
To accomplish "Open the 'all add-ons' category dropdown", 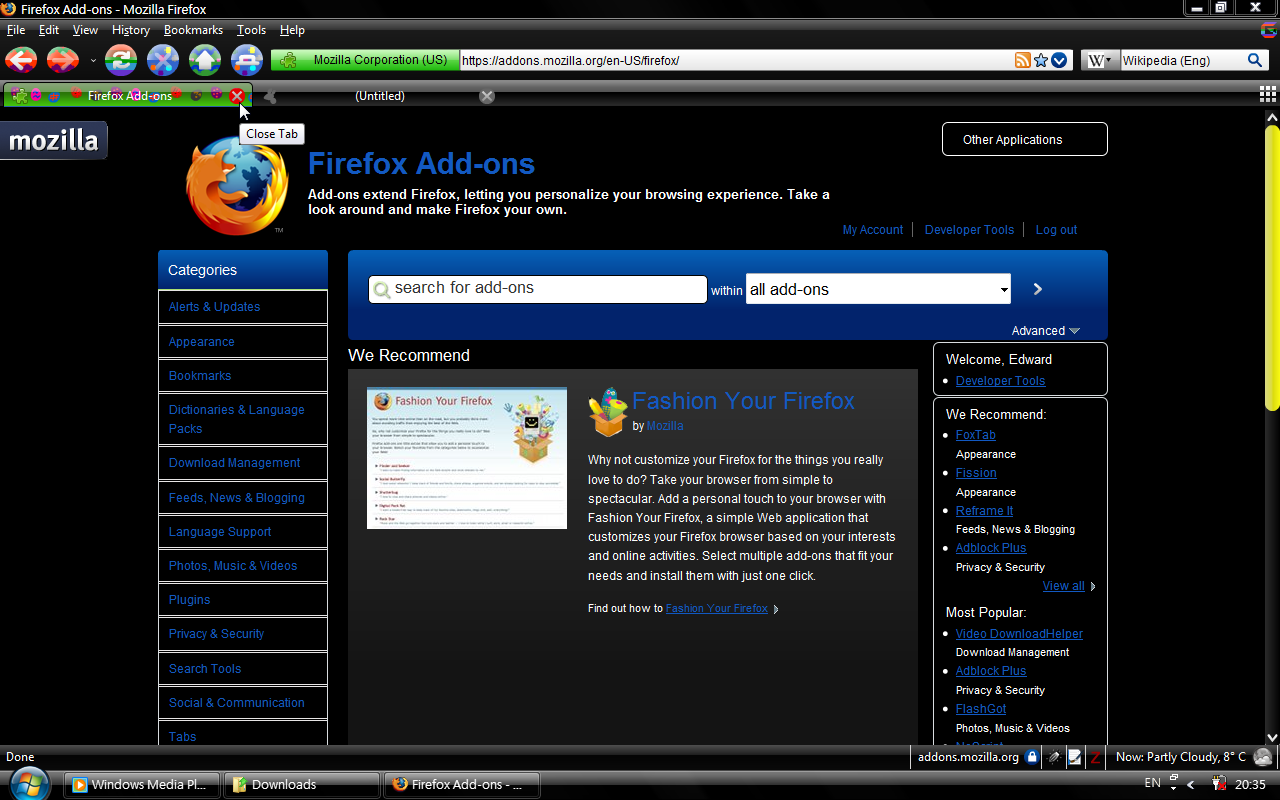I will (878, 289).
